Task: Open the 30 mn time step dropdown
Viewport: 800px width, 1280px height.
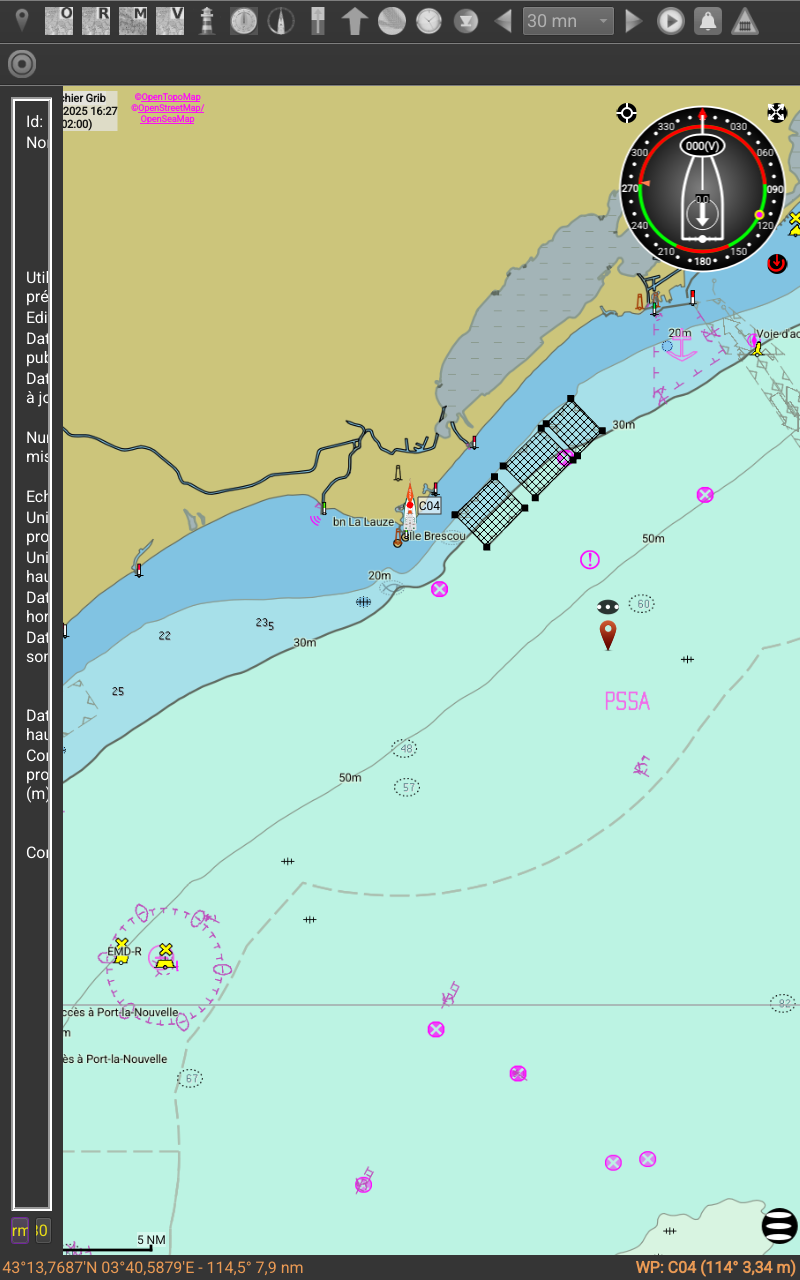Action: (568, 21)
